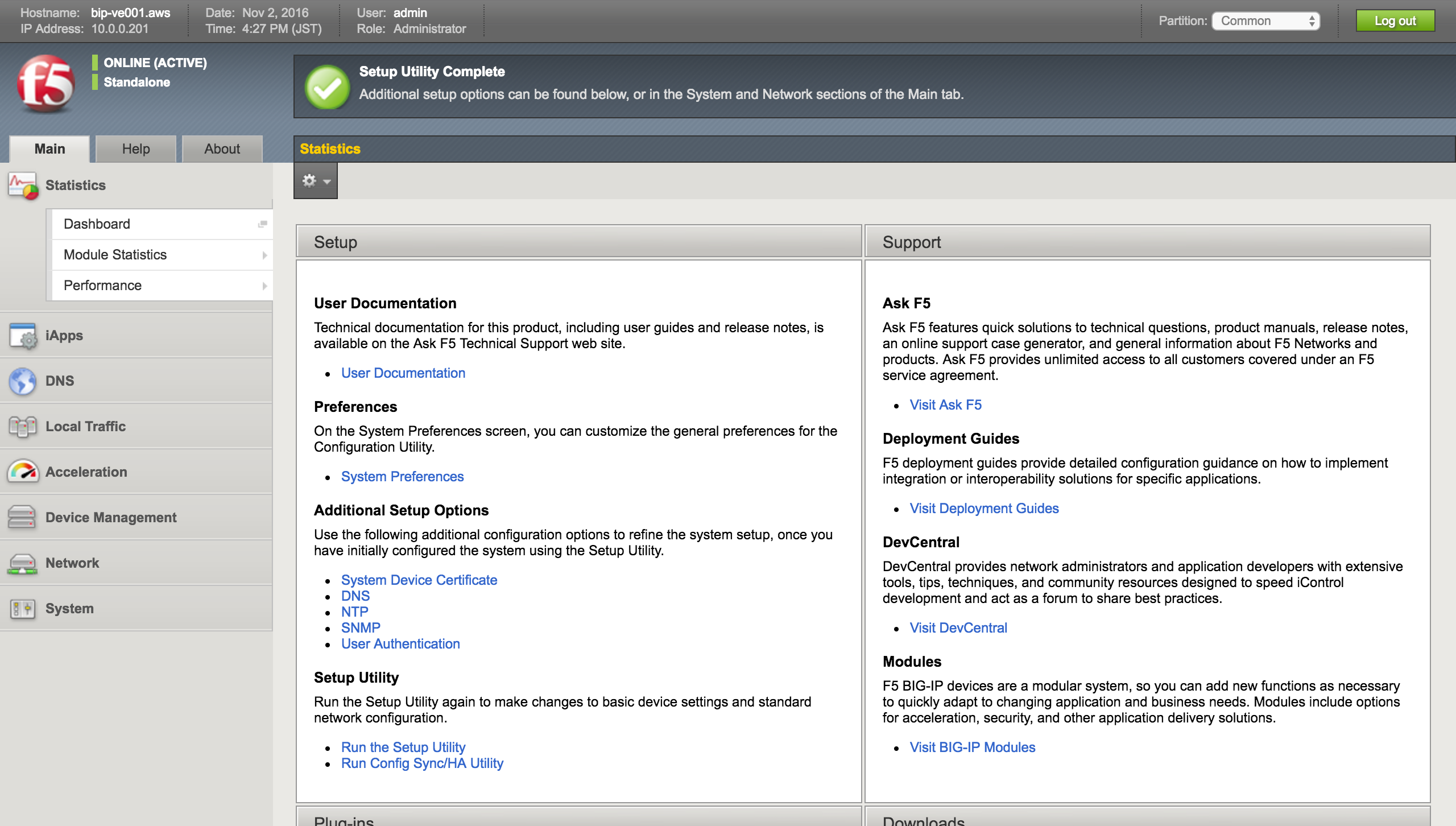The image size is (1456, 826).
Task: Switch to the Help tab
Action: pyautogui.click(x=136, y=149)
